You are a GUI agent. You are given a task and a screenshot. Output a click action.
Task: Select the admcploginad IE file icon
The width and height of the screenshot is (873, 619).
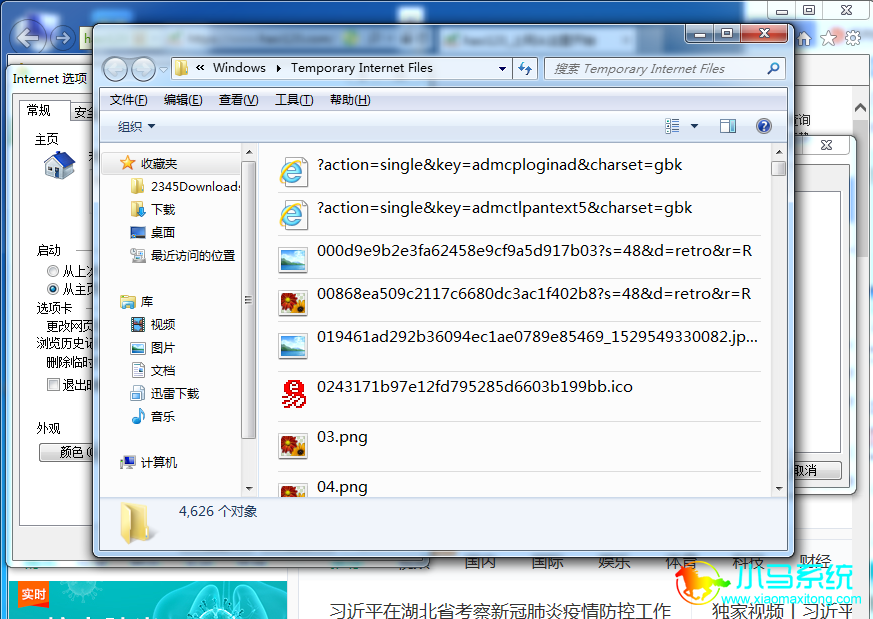point(293,172)
